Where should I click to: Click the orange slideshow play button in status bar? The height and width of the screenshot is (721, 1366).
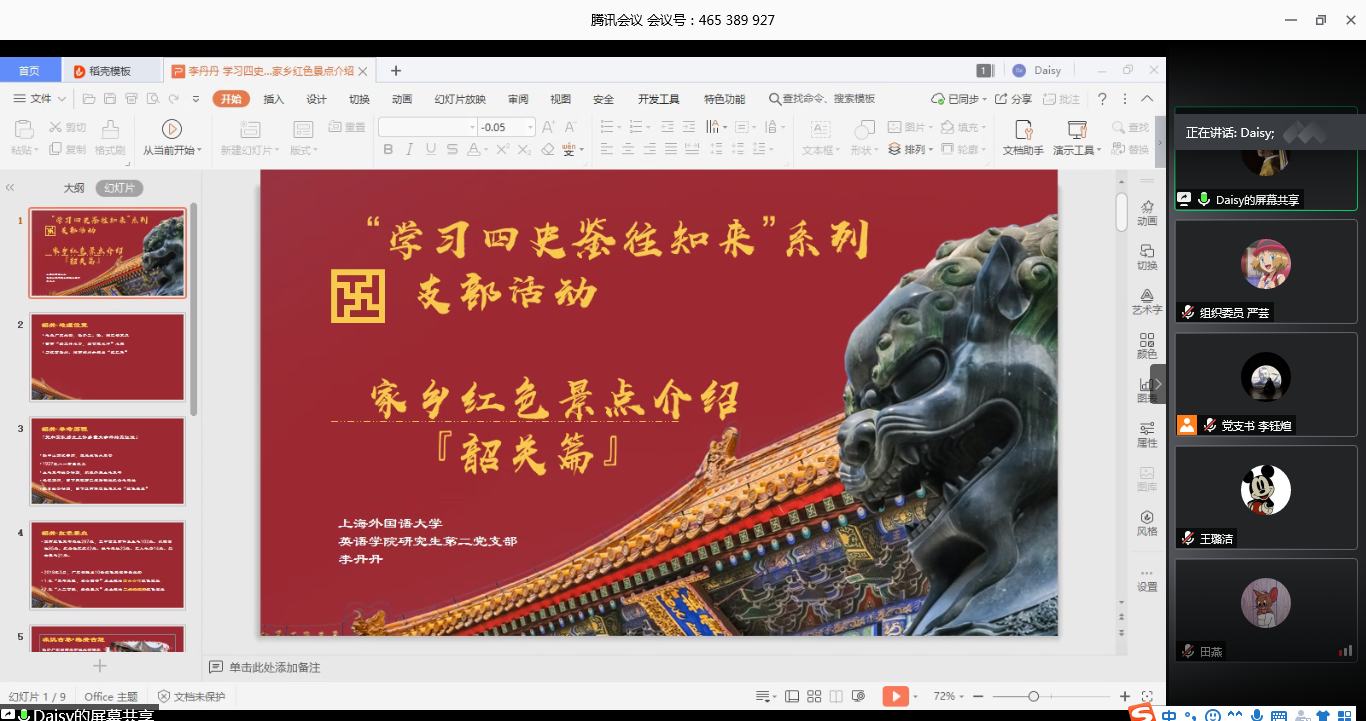click(895, 696)
